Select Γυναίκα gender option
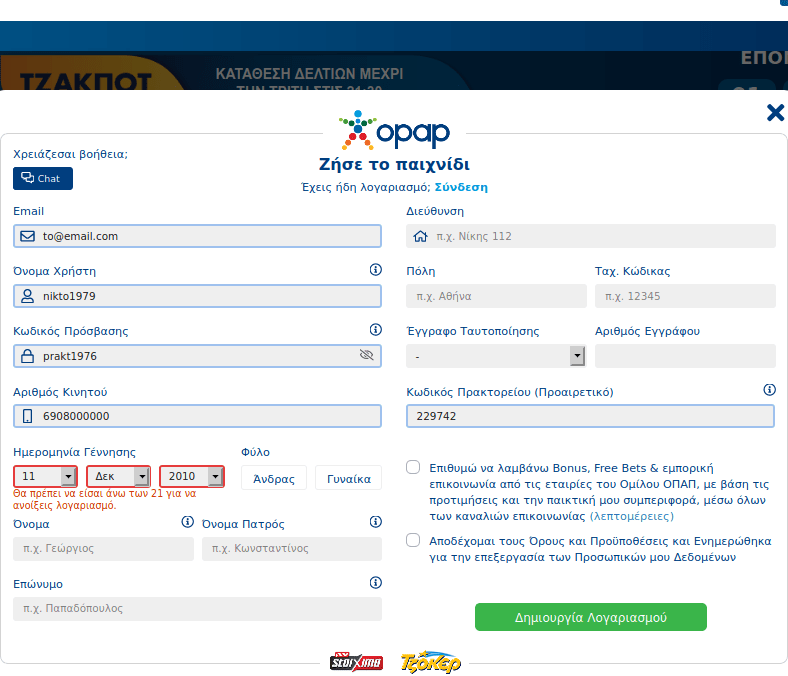This screenshot has width=788, height=676. 349,478
